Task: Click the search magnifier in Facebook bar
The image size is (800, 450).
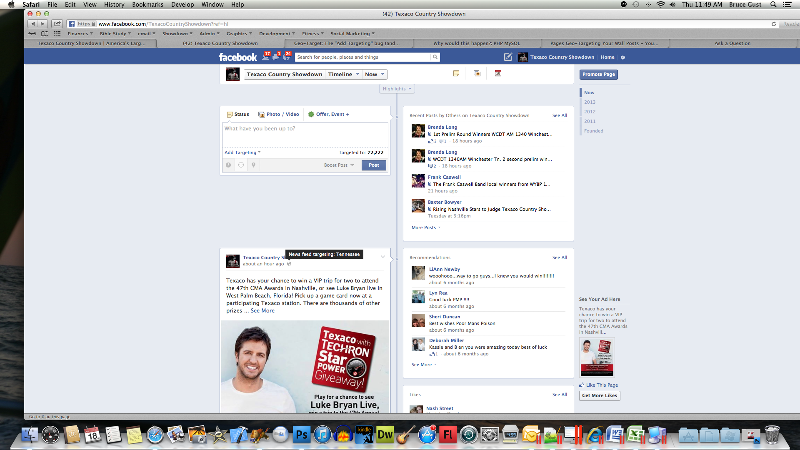Action: point(435,57)
